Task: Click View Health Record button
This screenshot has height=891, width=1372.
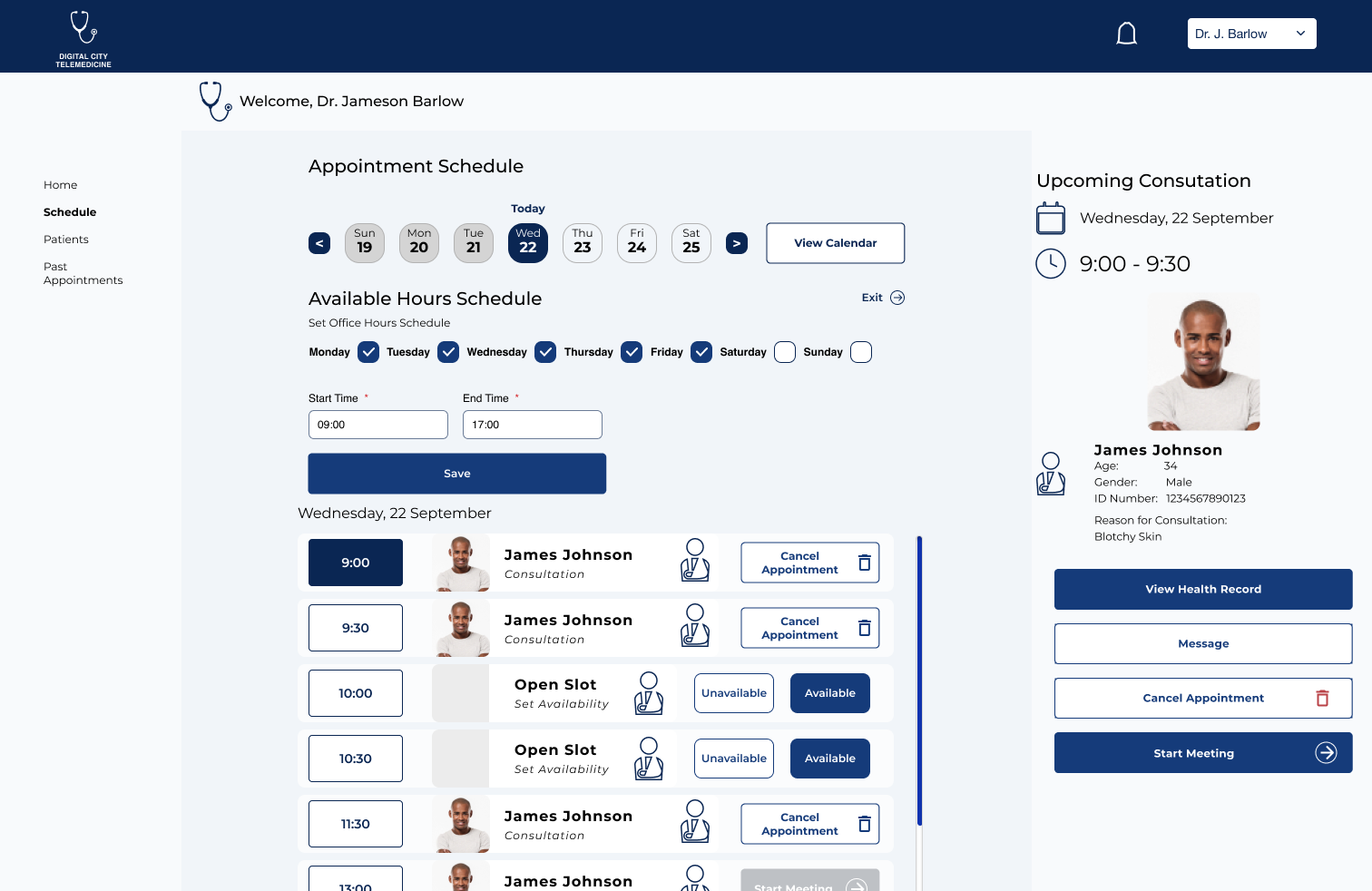Action: [1203, 589]
